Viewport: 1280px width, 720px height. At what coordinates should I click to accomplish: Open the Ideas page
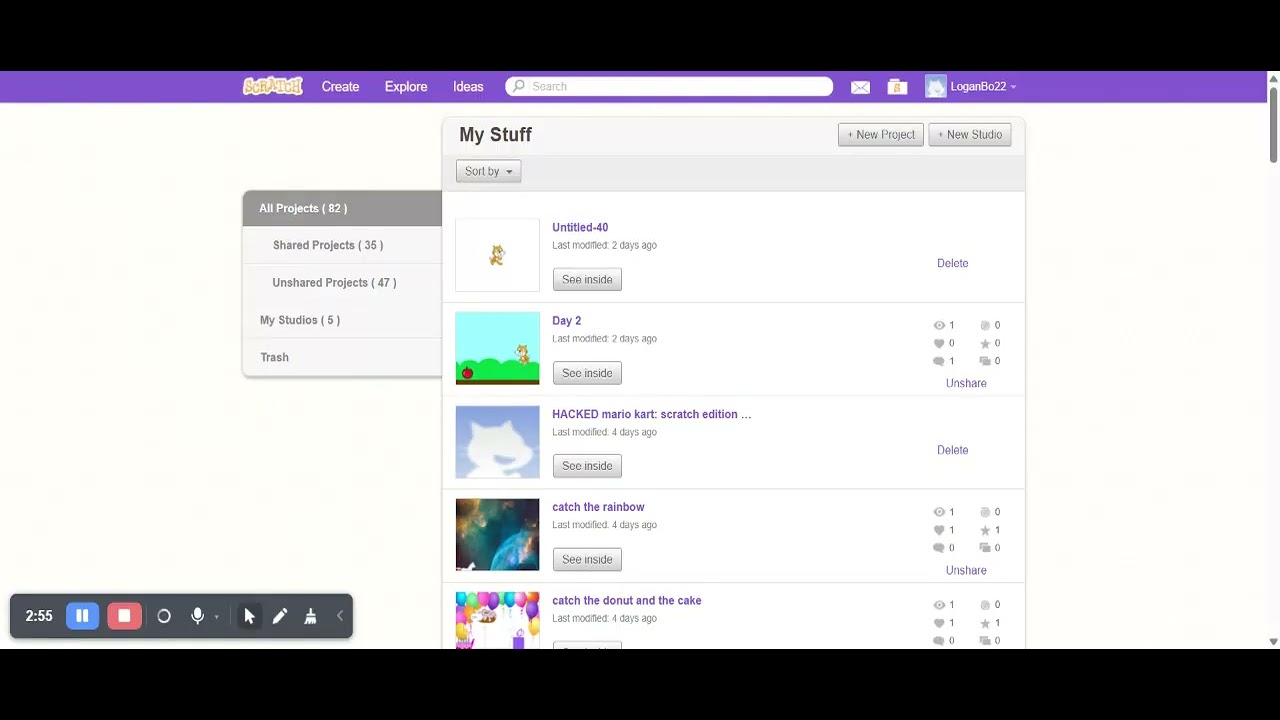pos(468,87)
